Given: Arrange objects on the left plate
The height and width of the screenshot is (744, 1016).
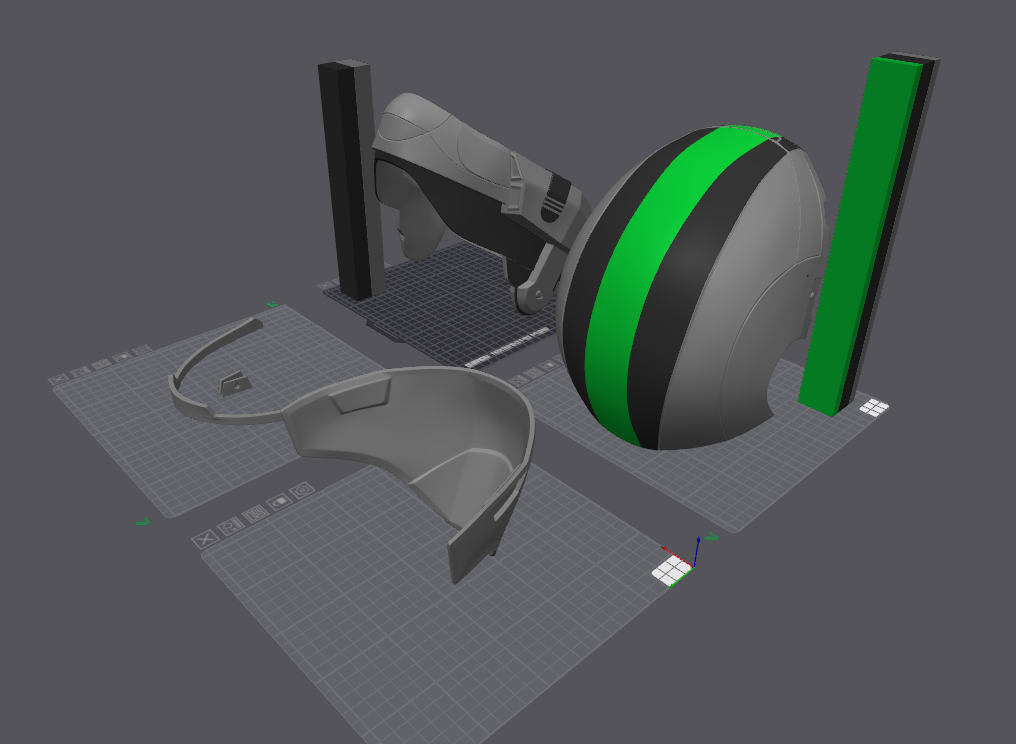Looking at the screenshot, I should tap(100, 365).
